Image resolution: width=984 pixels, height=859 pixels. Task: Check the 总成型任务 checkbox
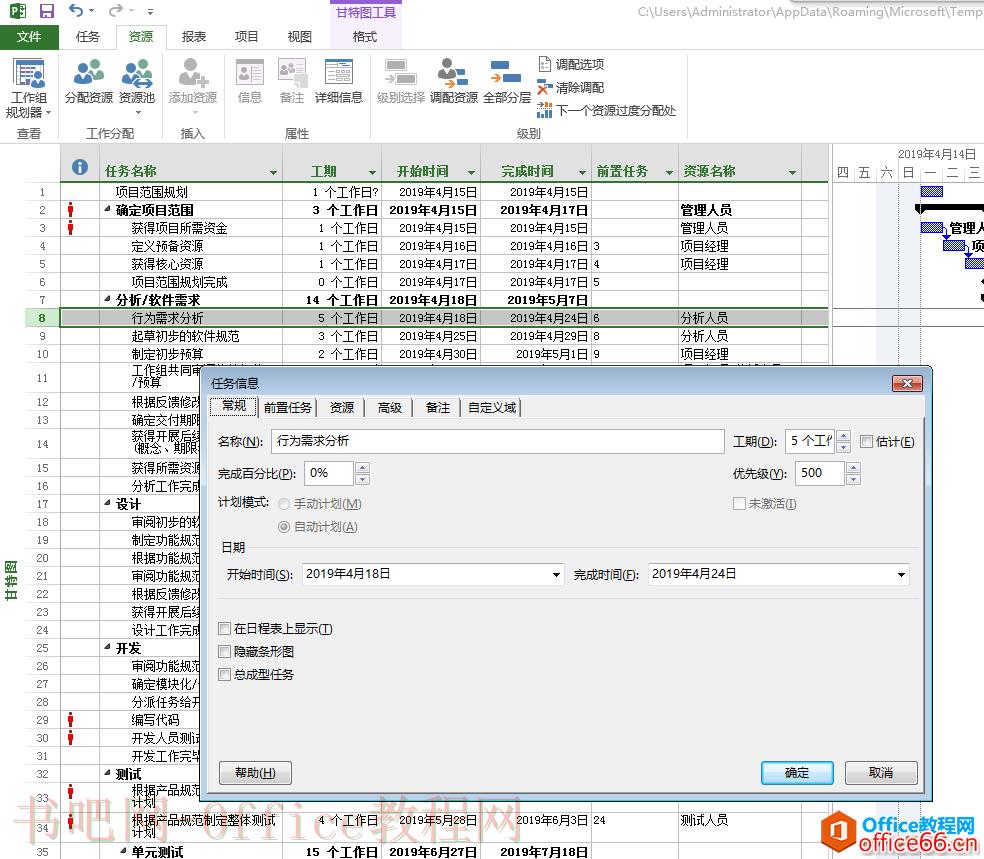(224, 675)
